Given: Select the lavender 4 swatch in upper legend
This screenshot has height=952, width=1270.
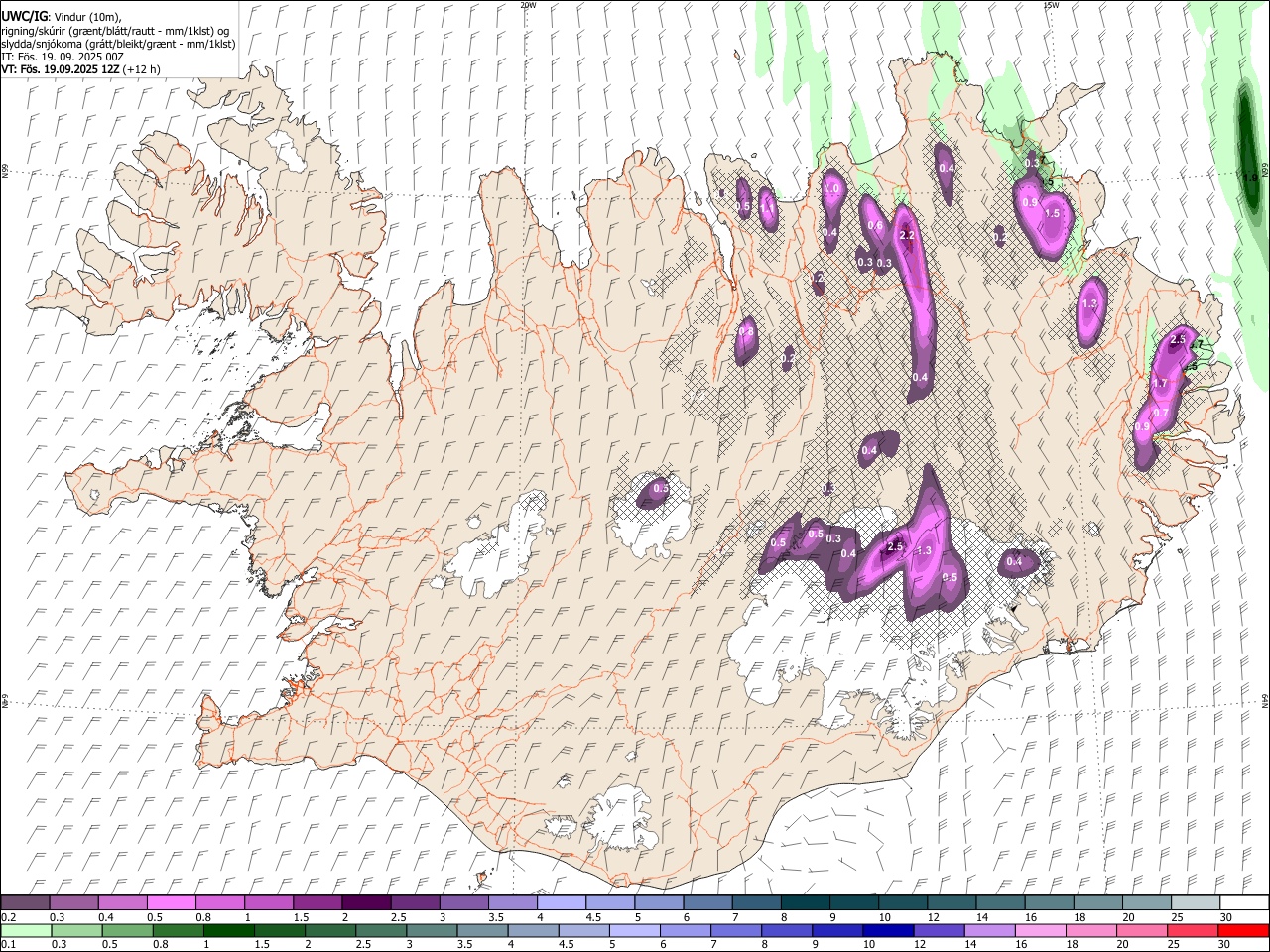Looking at the screenshot, I should (562, 902).
